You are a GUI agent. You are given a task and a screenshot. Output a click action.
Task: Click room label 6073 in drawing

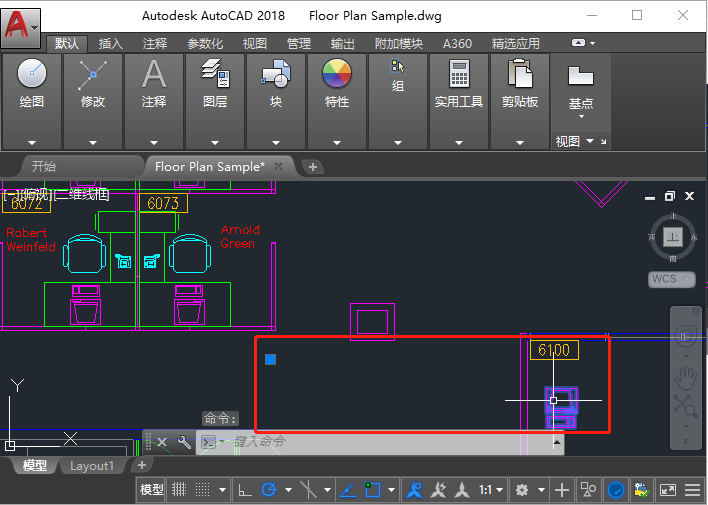pyautogui.click(x=163, y=203)
